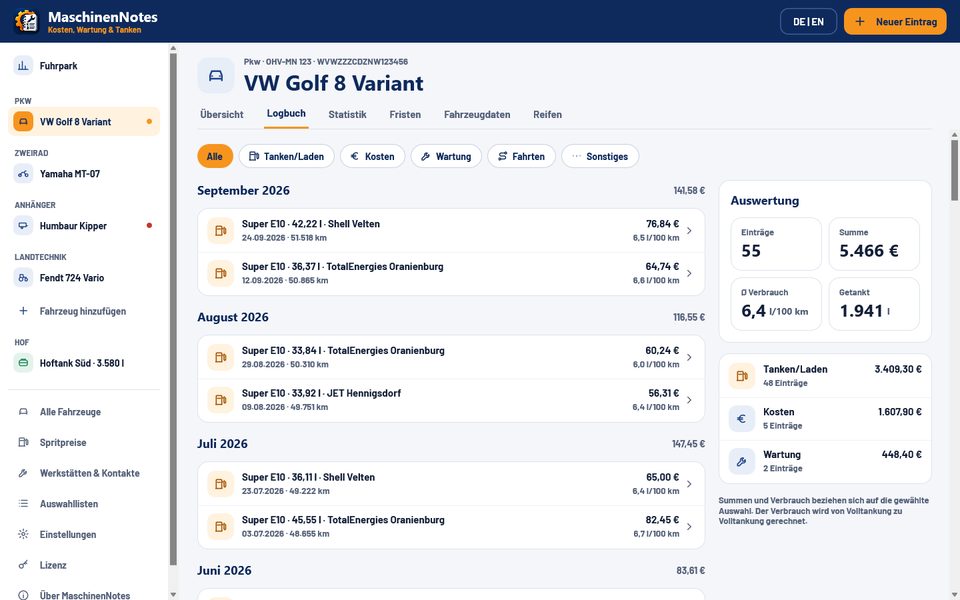Open the Fuhrpark chart icon in the sidebar
Screen dimensions: 960x600
(x=23, y=66)
